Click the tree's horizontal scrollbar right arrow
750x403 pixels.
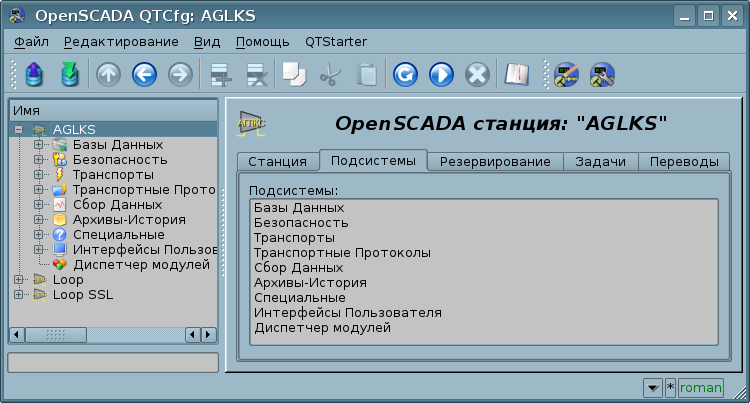point(209,334)
